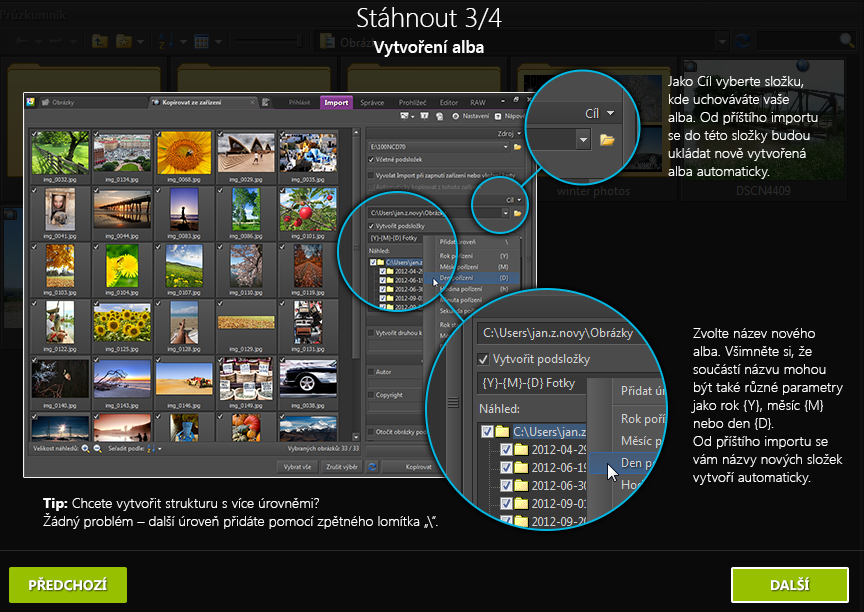
Task: Toggle the Otočit obrázky checkbox
Action: click(x=371, y=432)
